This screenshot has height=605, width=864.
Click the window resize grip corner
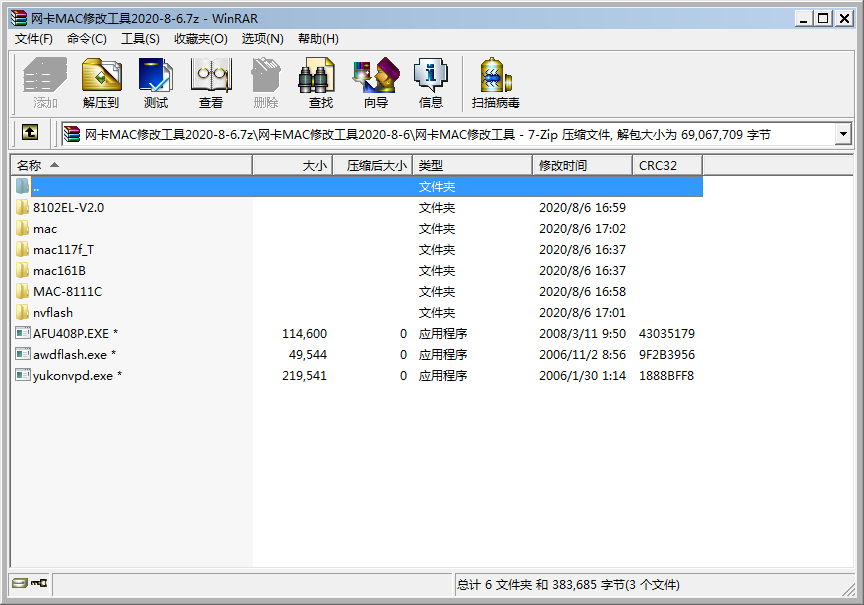pos(849,589)
